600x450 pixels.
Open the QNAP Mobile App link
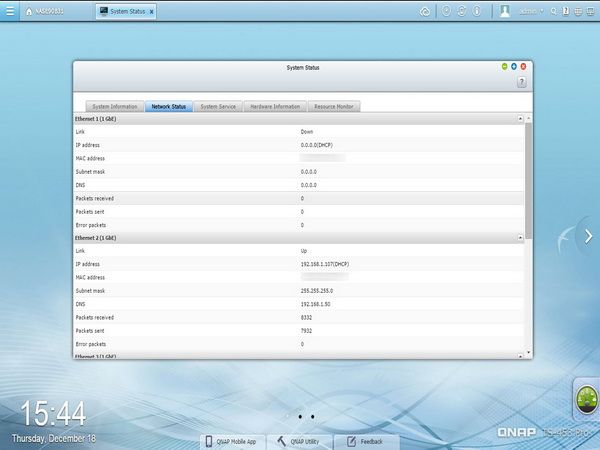tap(232, 442)
